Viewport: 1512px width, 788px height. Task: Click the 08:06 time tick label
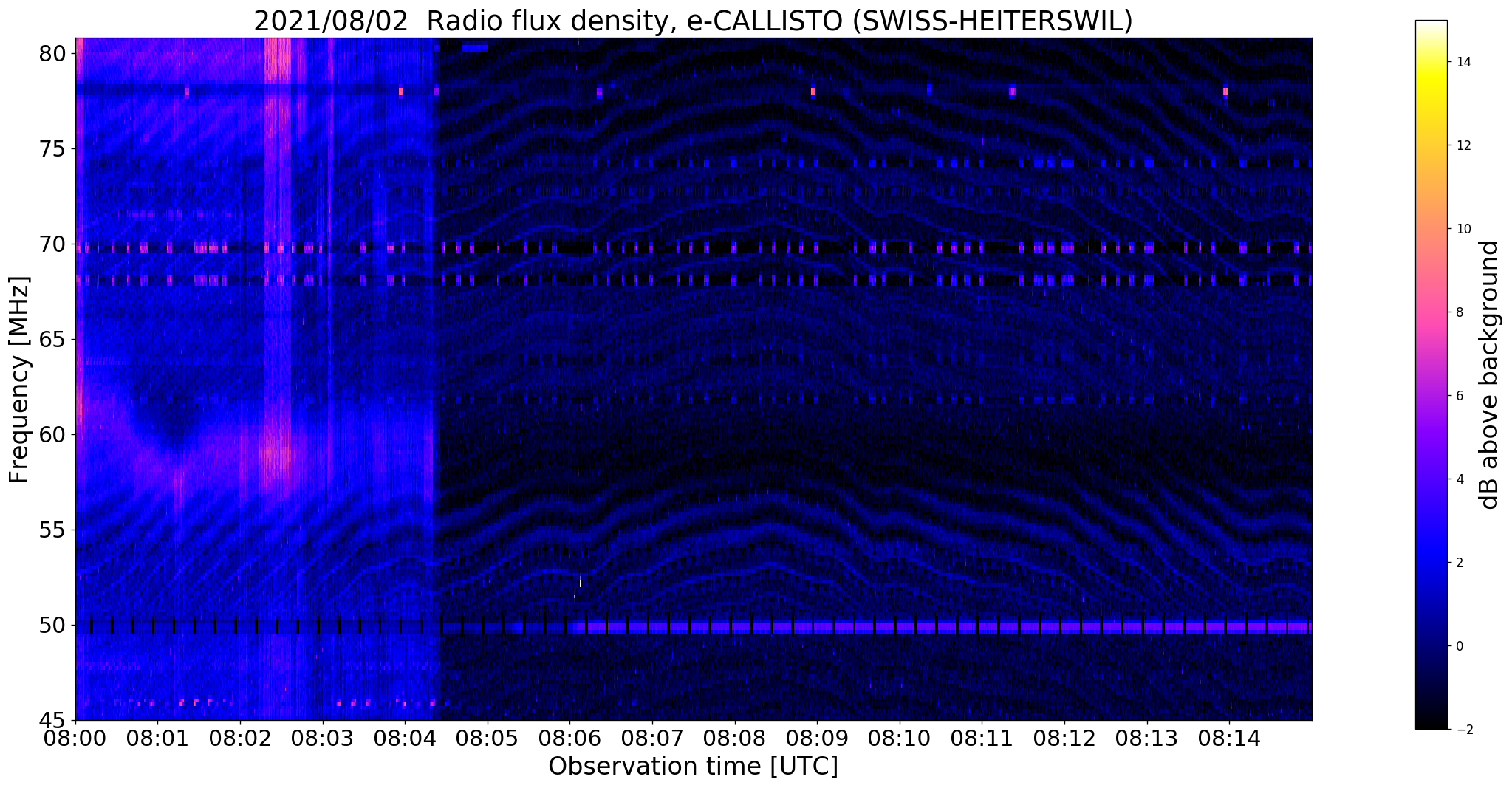click(x=569, y=738)
